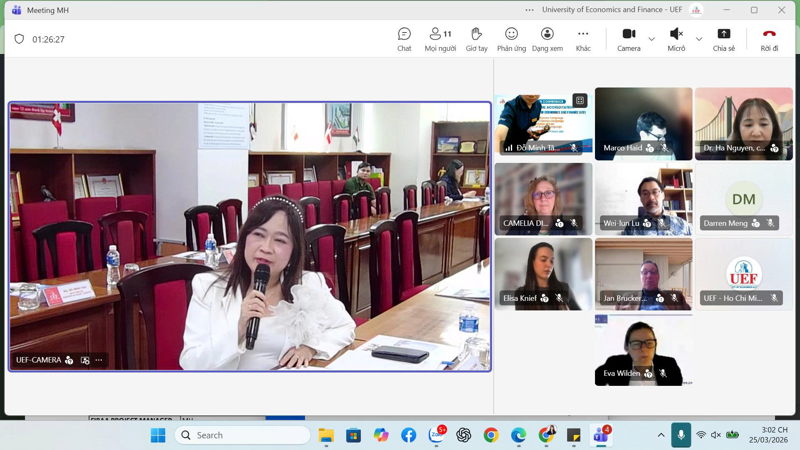This screenshot has width=800, height=450.
Task: Expand camera options dropdown arrow
Action: [x=652, y=39]
